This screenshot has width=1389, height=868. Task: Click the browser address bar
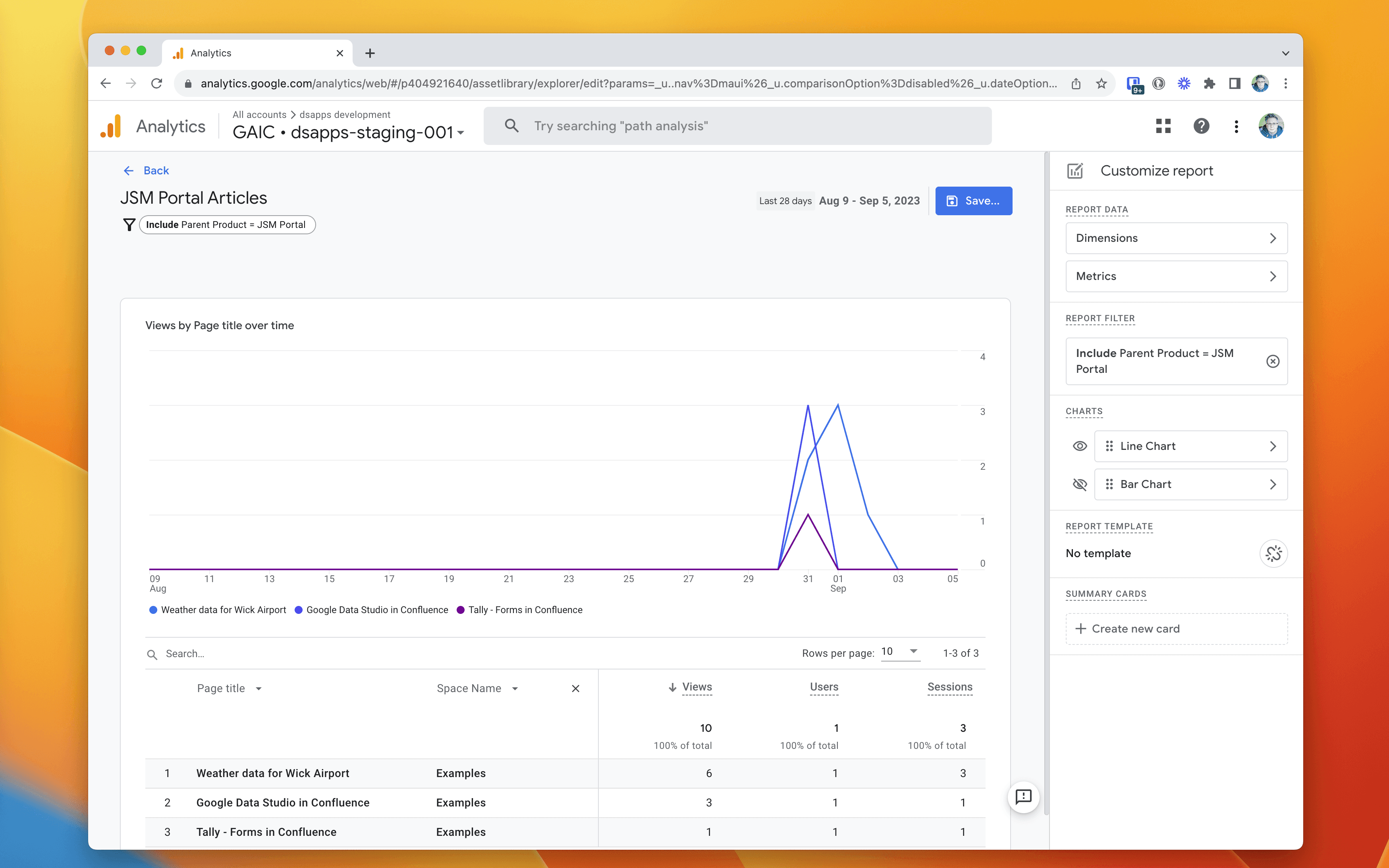629,84
